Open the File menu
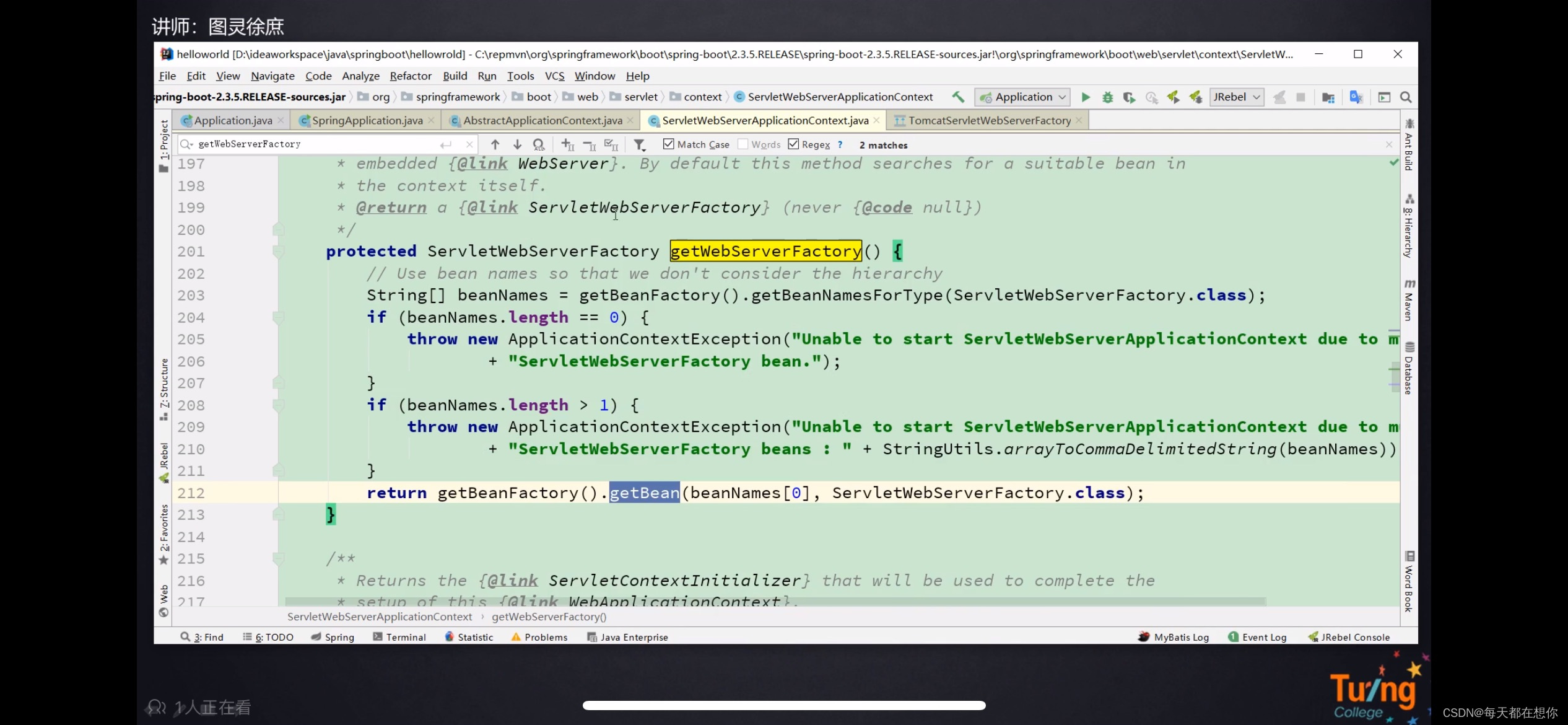This screenshot has width=1568, height=725. tap(167, 76)
